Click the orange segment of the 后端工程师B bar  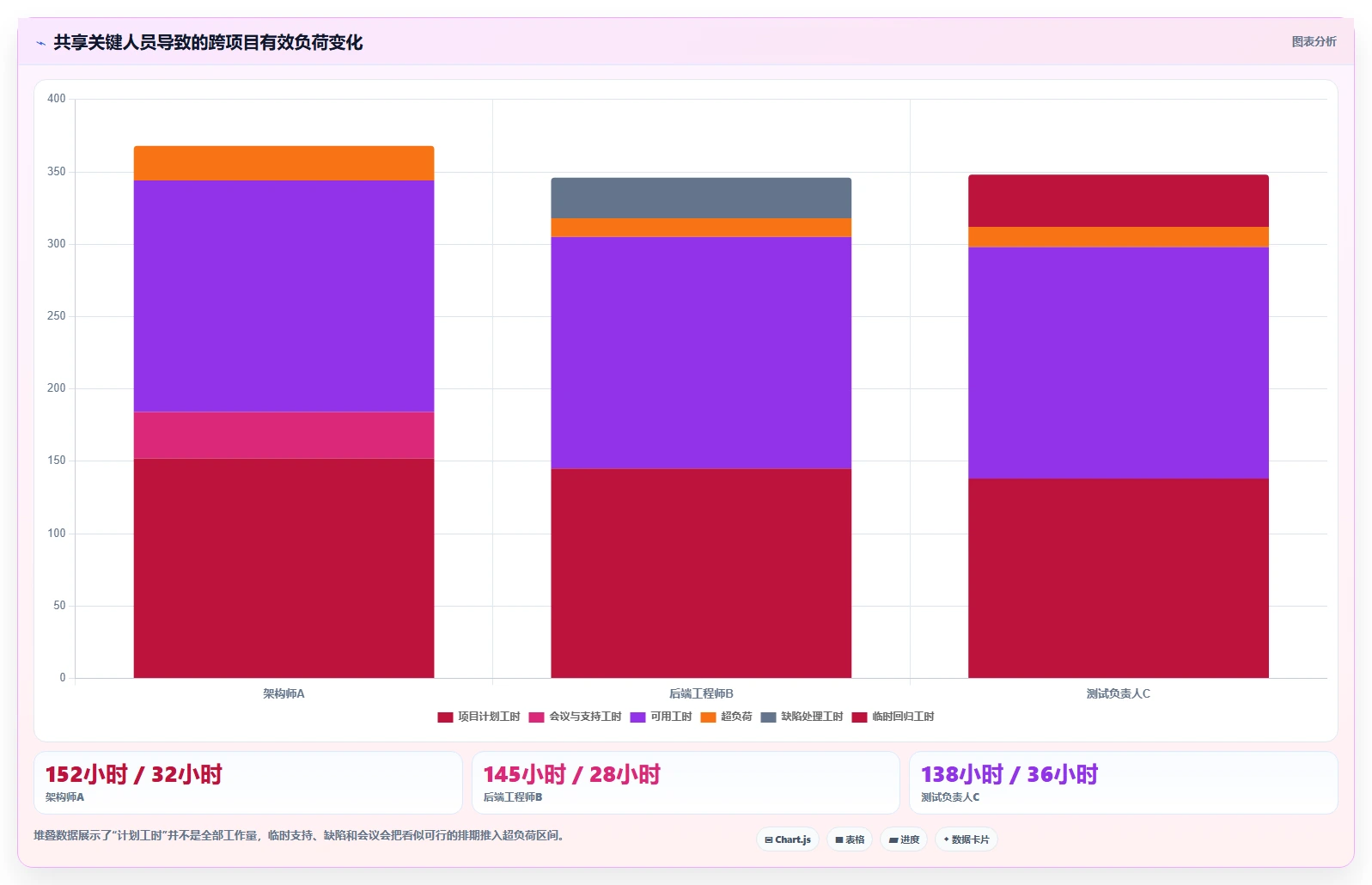701,228
